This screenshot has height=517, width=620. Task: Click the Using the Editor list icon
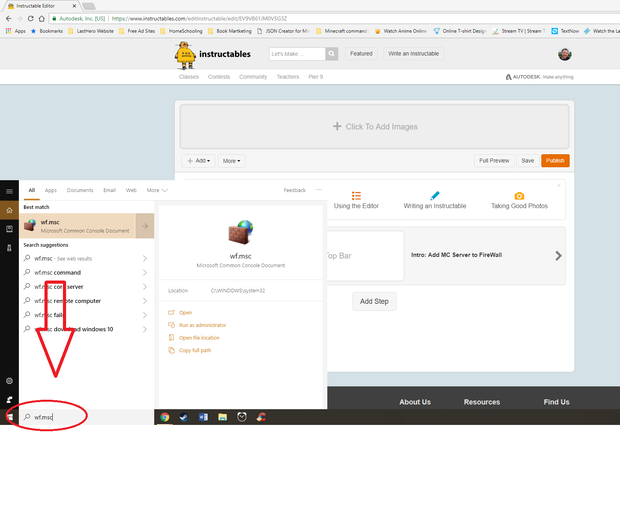coord(356,196)
